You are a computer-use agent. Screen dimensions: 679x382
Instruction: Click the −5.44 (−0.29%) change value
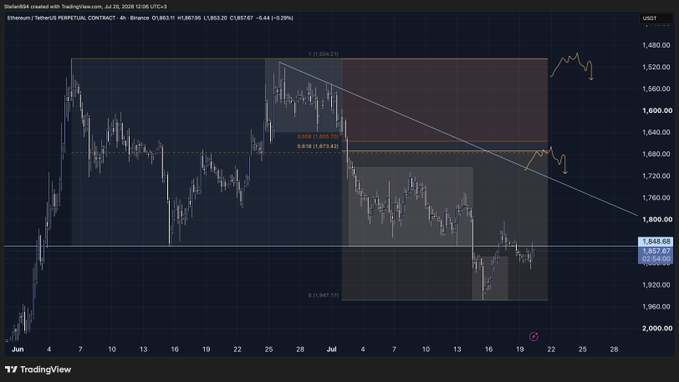tap(275, 18)
